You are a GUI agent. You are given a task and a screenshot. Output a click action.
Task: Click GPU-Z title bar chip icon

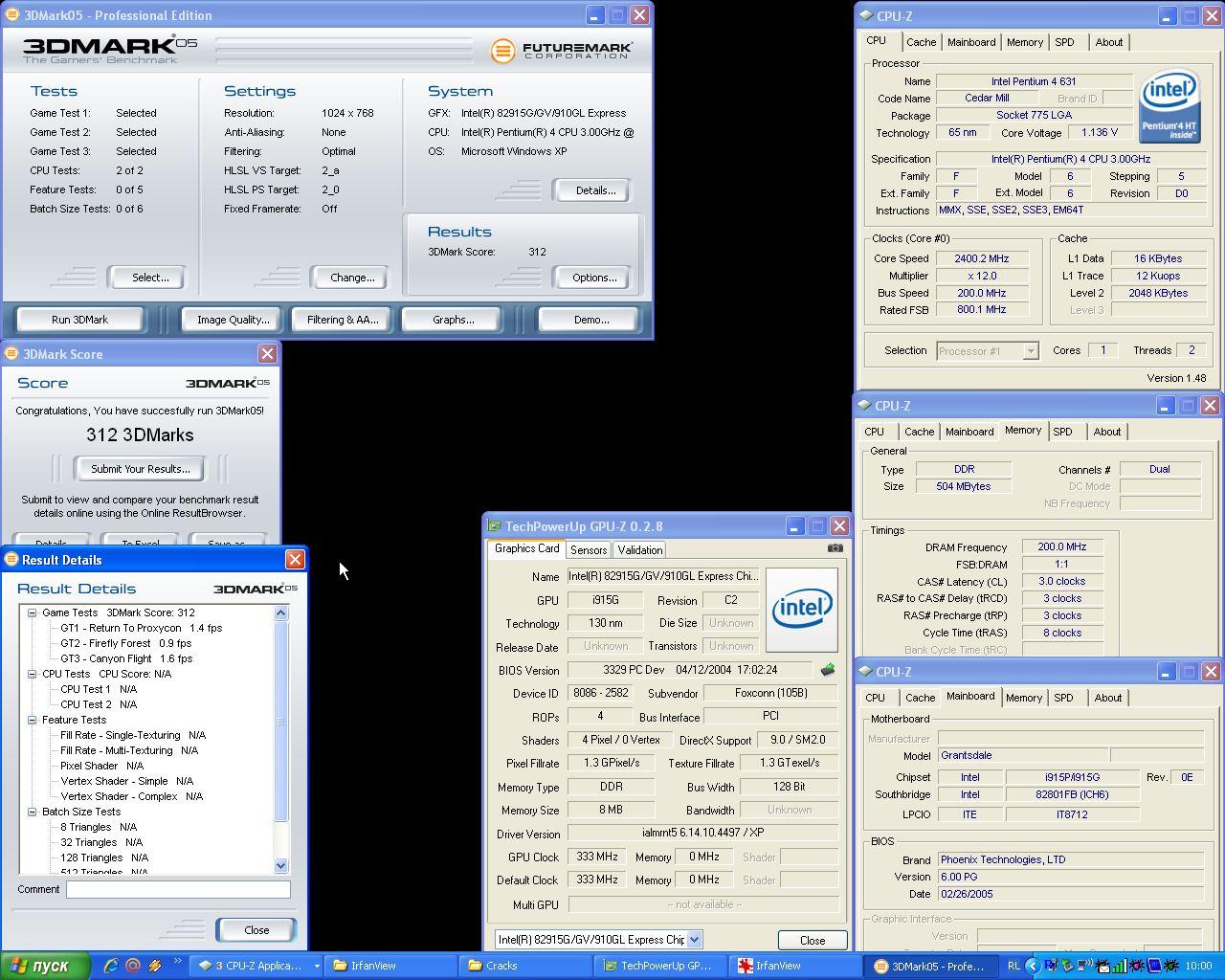click(494, 526)
